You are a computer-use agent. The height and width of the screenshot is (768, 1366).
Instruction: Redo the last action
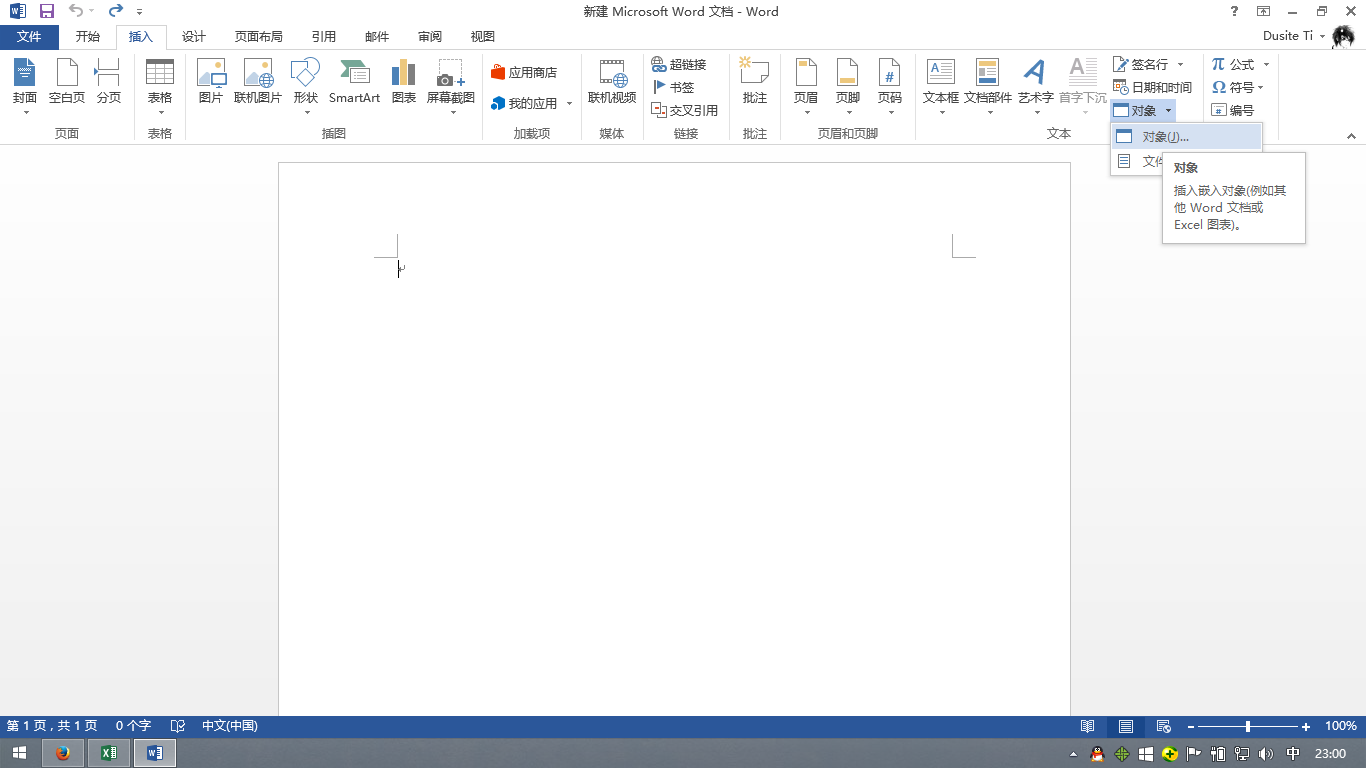[116, 11]
